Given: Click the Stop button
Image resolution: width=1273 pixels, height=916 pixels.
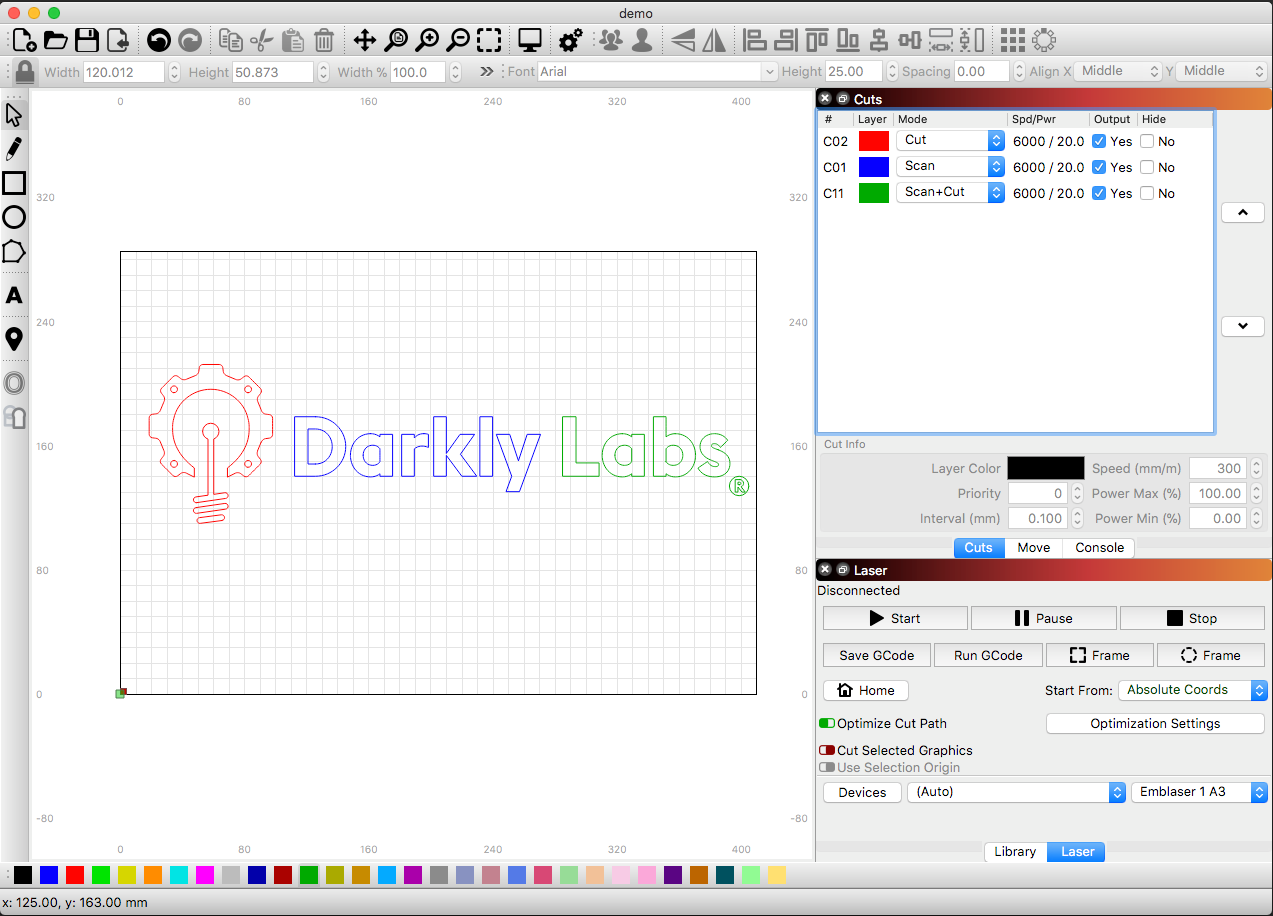Looking at the screenshot, I should pos(1192,618).
